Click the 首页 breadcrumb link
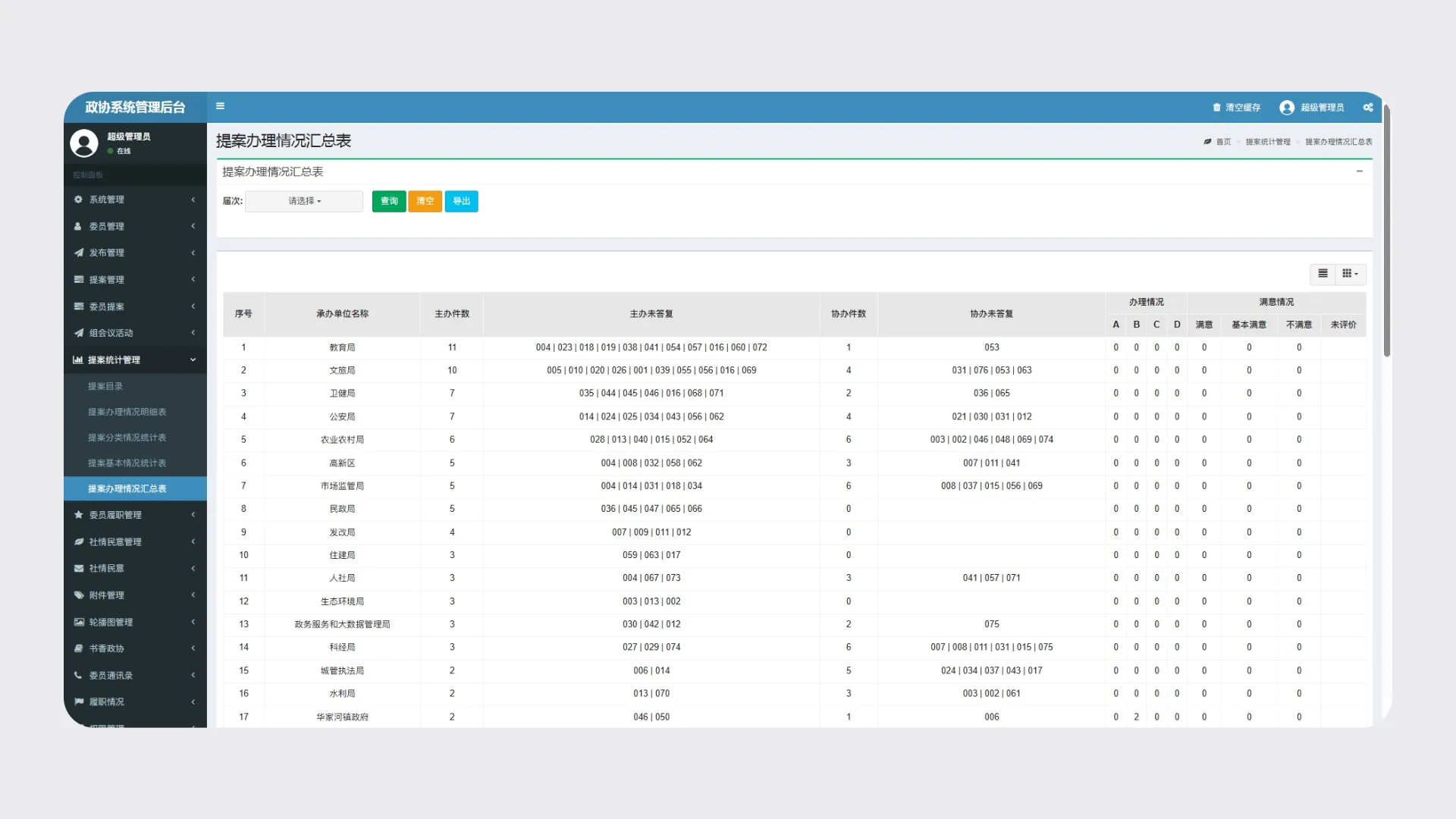 coord(1223,142)
